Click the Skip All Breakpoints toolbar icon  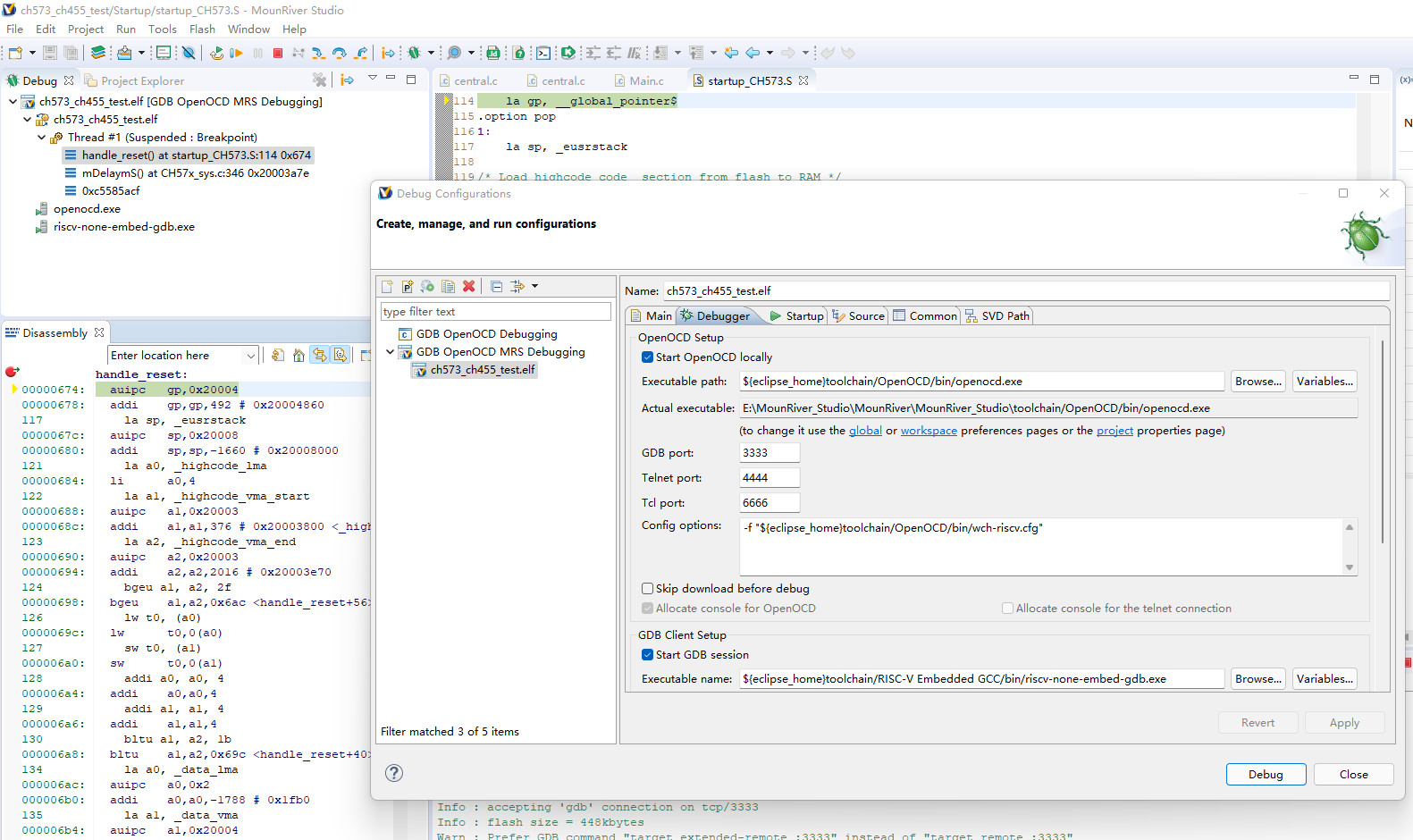click(189, 53)
